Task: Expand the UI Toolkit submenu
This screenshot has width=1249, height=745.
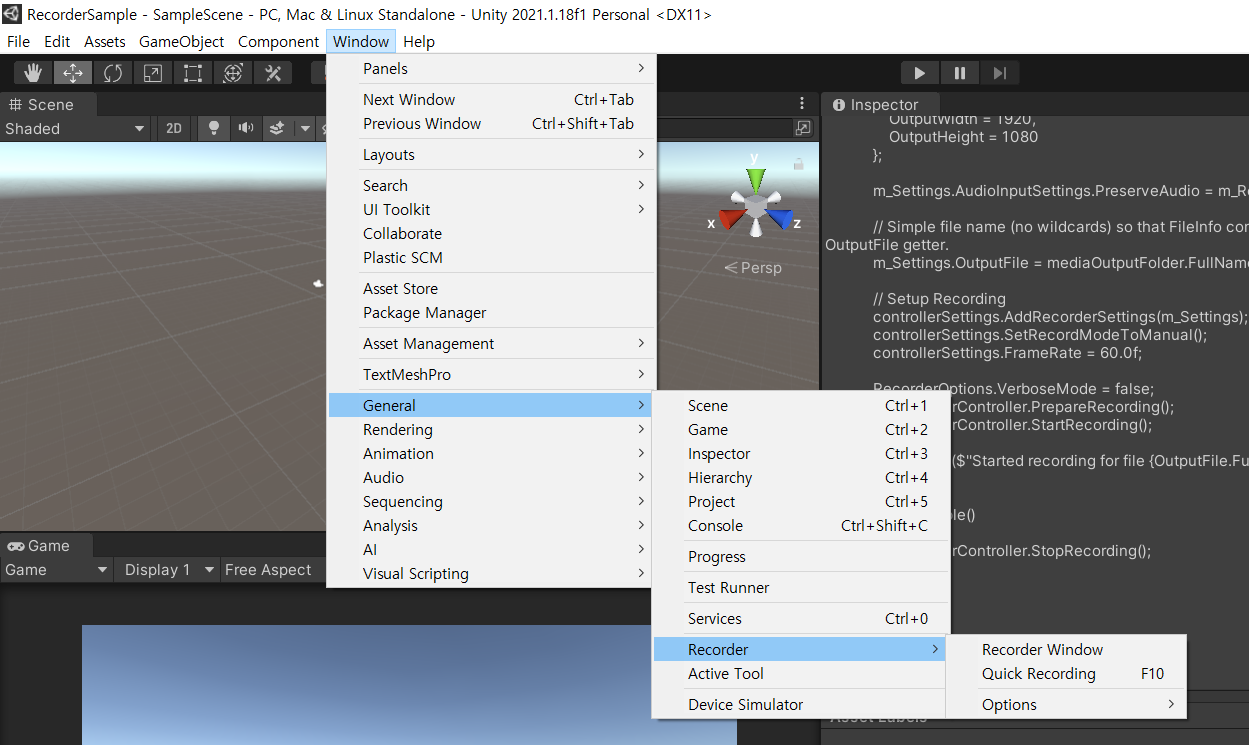Action: pos(491,209)
